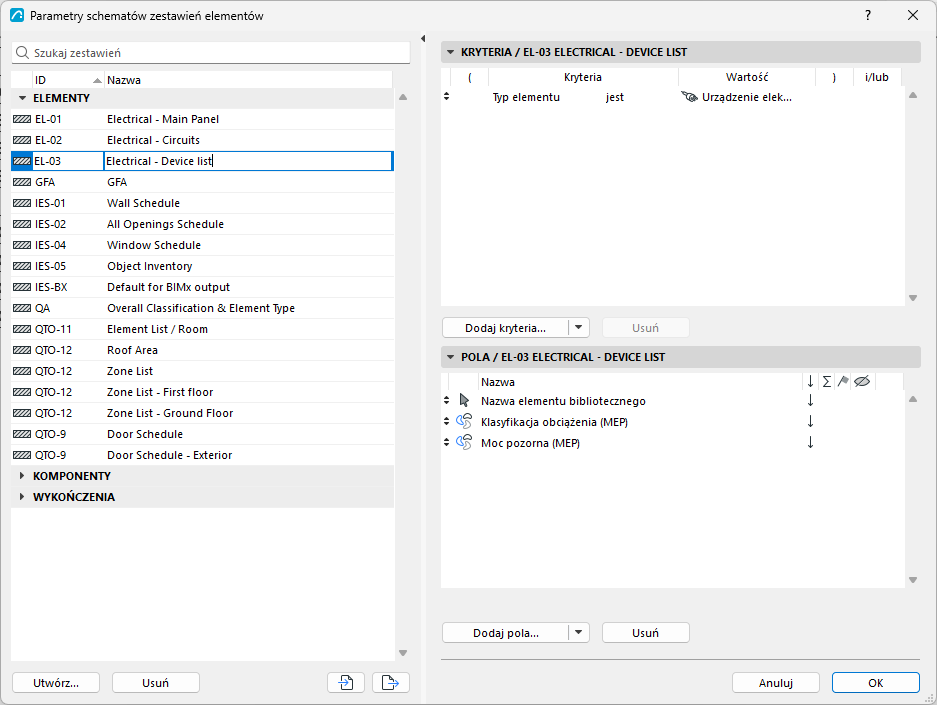Click the Dodaj kryteria... button
The width and height of the screenshot is (937, 705).
coord(506,327)
